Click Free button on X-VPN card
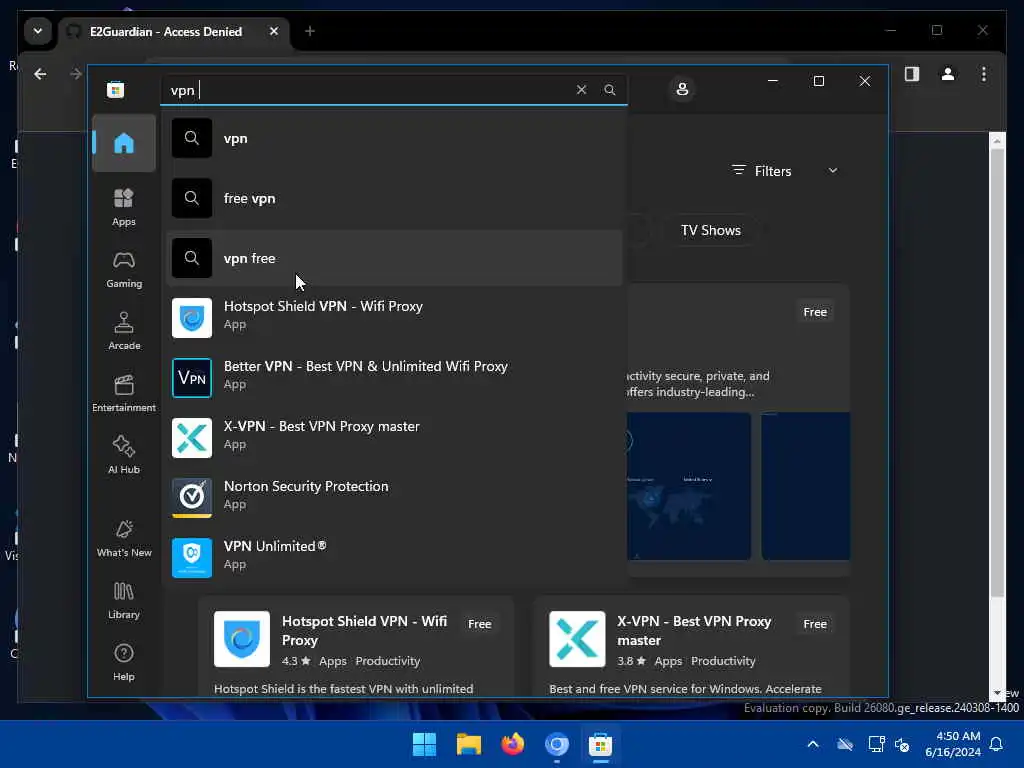 814,624
